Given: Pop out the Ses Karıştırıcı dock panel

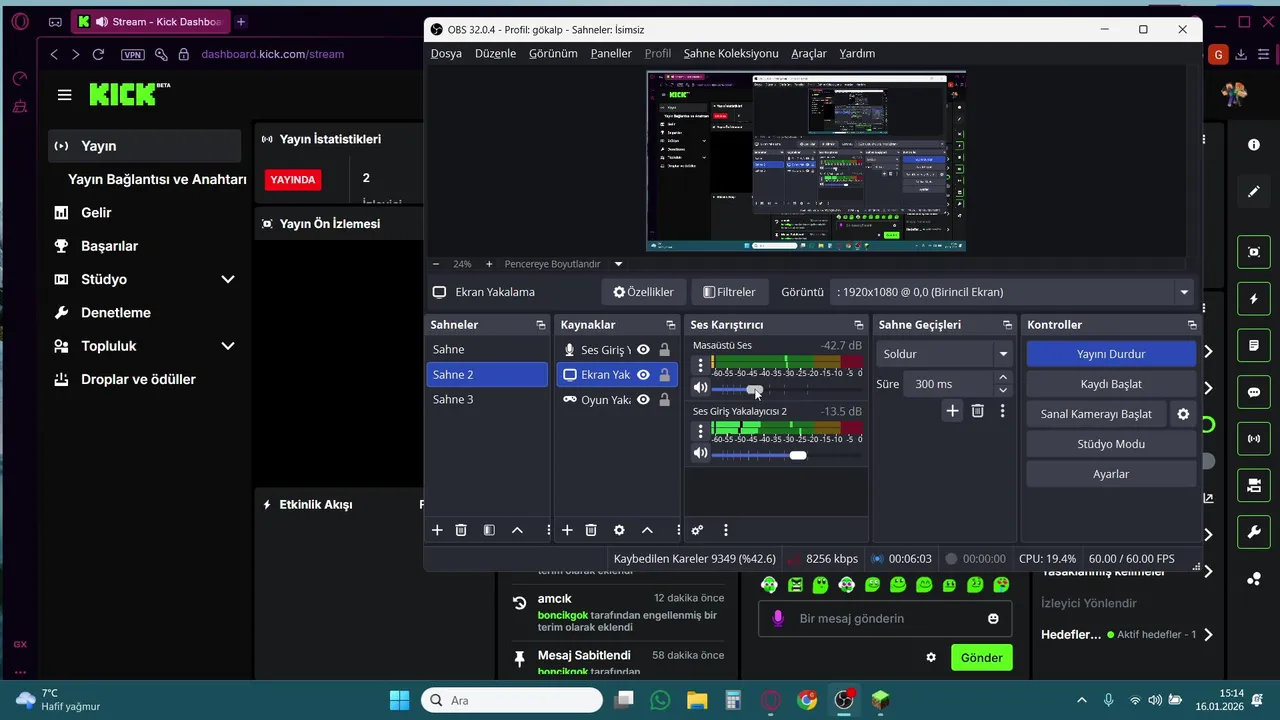Looking at the screenshot, I should point(858,325).
